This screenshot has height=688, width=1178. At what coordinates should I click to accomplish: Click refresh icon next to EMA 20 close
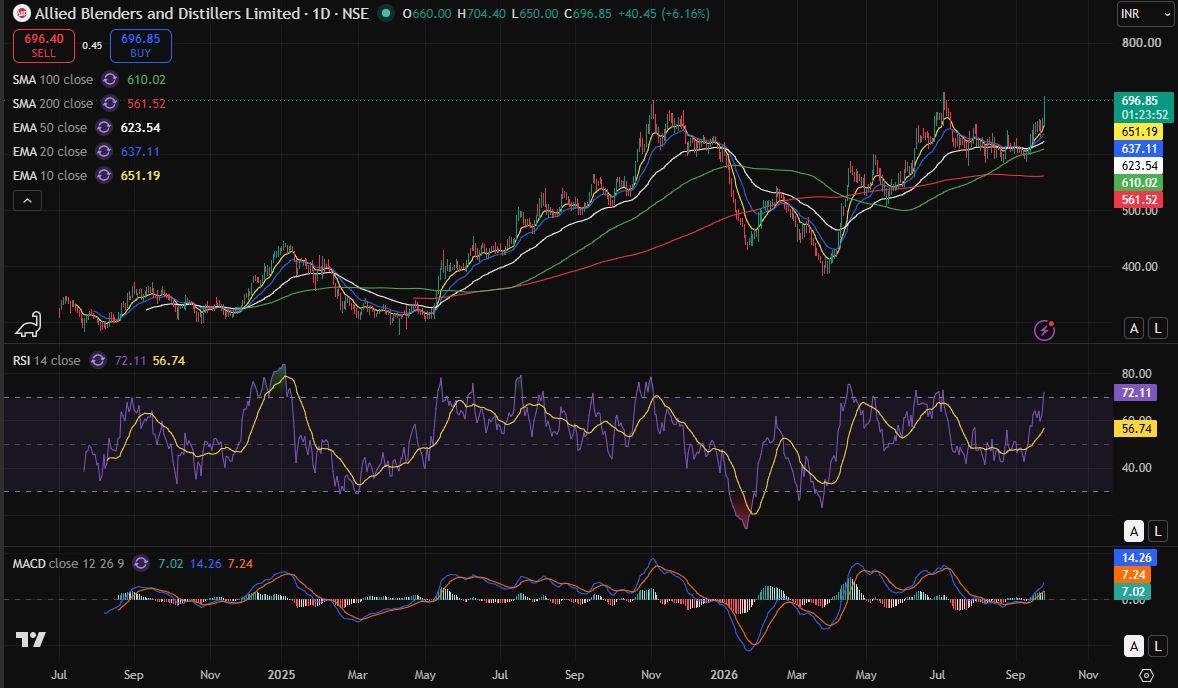[x=104, y=152]
